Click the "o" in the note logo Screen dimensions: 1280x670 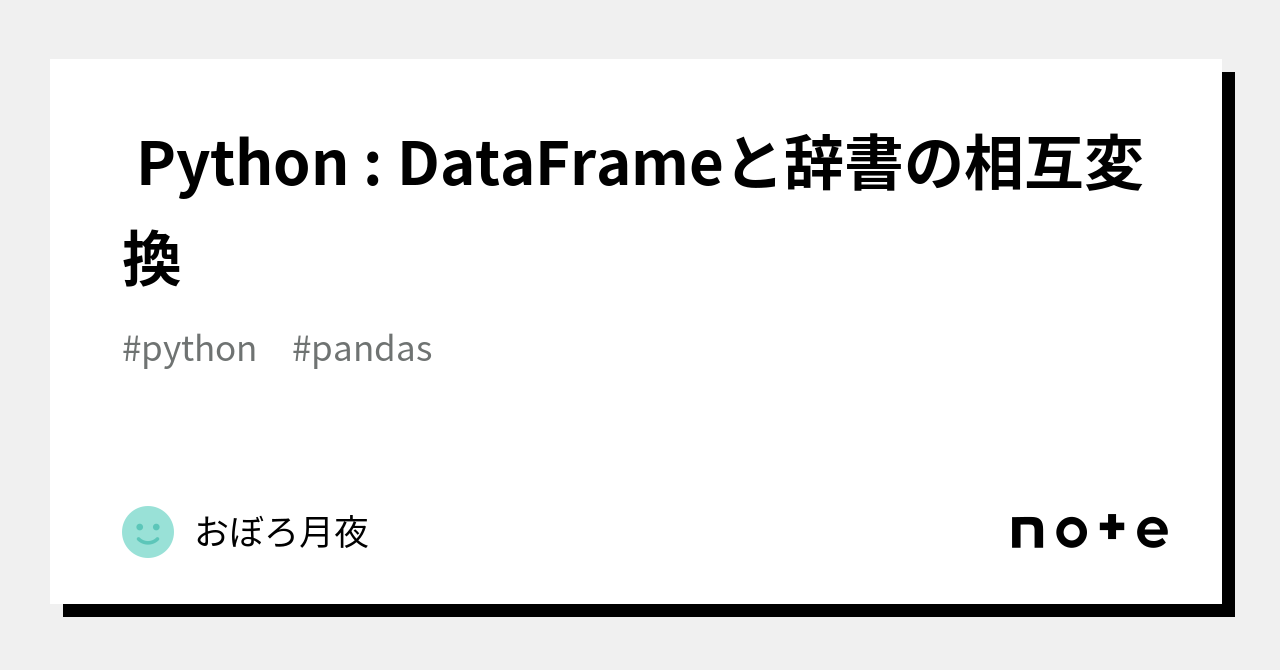pyautogui.click(x=1070, y=532)
